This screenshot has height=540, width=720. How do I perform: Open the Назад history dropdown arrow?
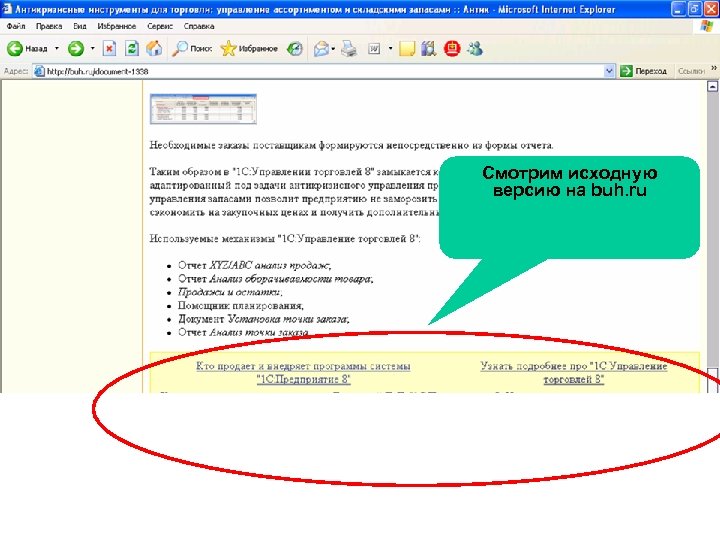(x=57, y=48)
